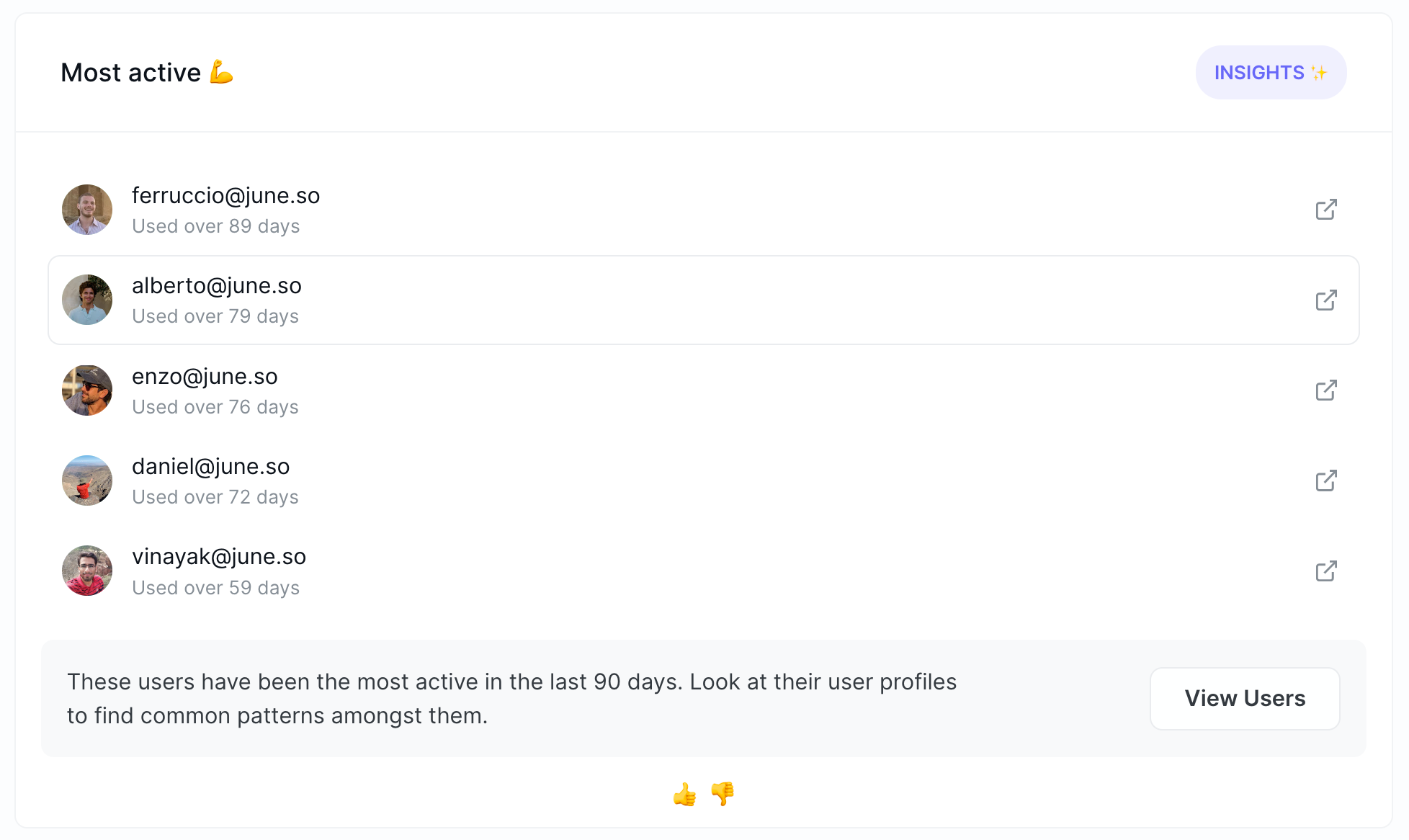Open external link for vinayak@june.so

pyautogui.click(x=1325, y=571)
